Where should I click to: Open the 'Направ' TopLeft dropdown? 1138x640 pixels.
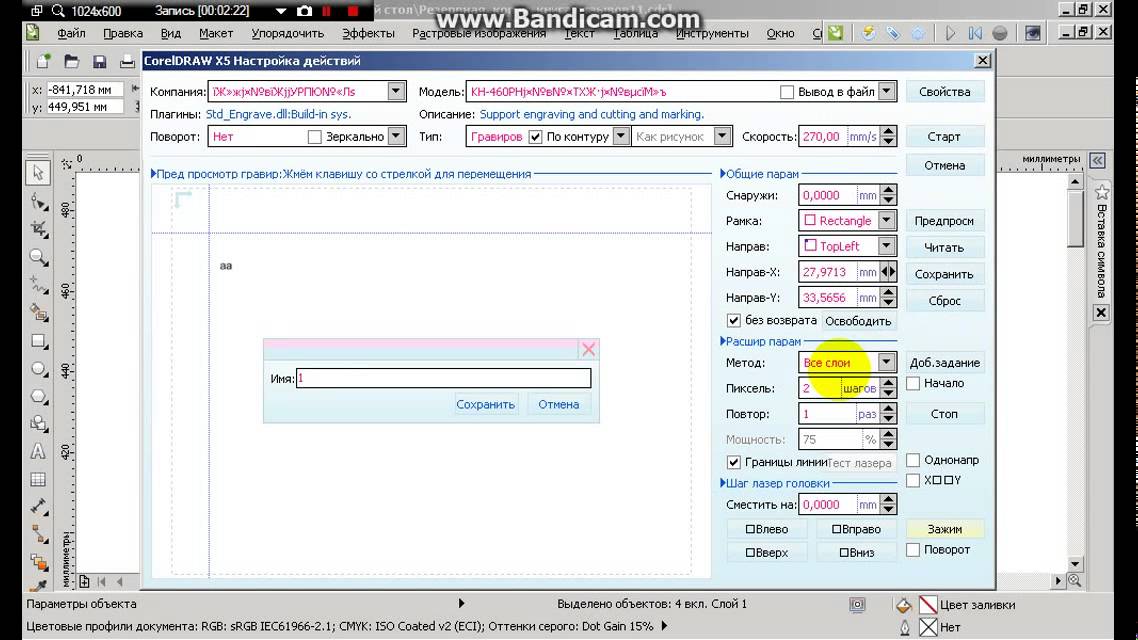pos(887,246)
